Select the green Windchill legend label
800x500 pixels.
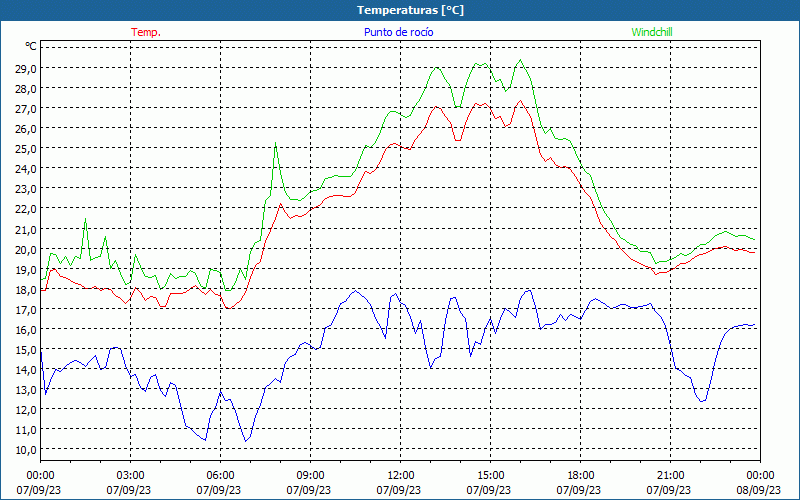652,32
